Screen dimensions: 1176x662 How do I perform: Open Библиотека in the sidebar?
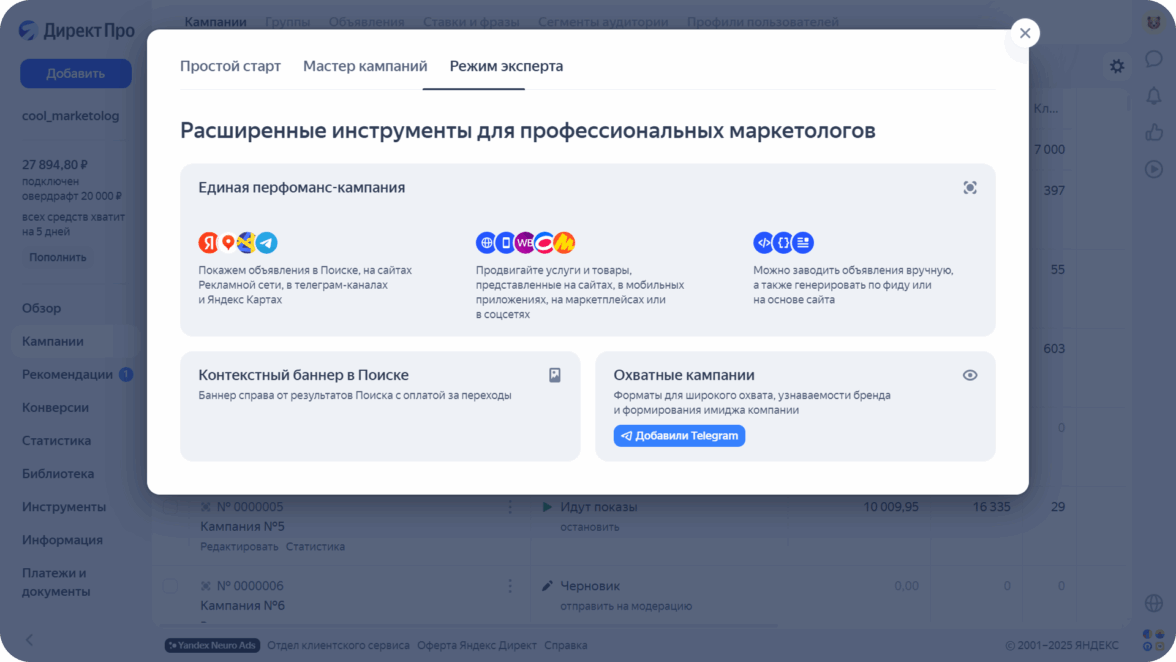(x=58, y=473)
